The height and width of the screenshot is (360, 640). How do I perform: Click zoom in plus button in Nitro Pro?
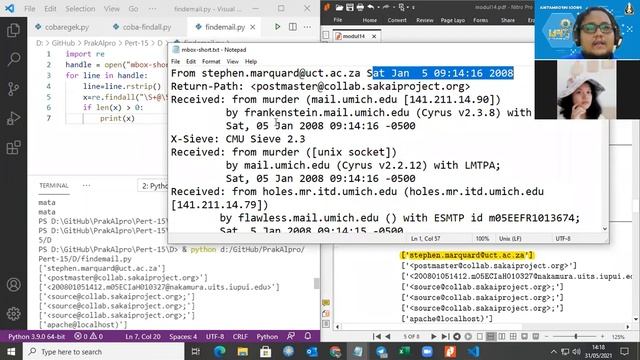click(x=603, y=336)
